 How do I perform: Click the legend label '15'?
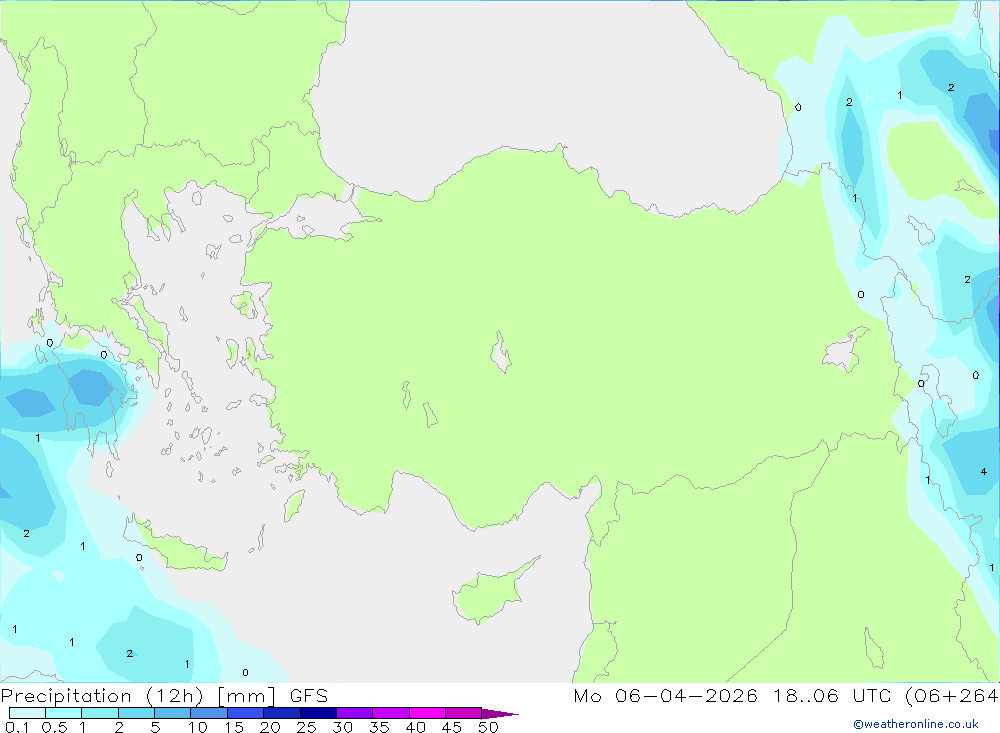click(x=234, y=727)
